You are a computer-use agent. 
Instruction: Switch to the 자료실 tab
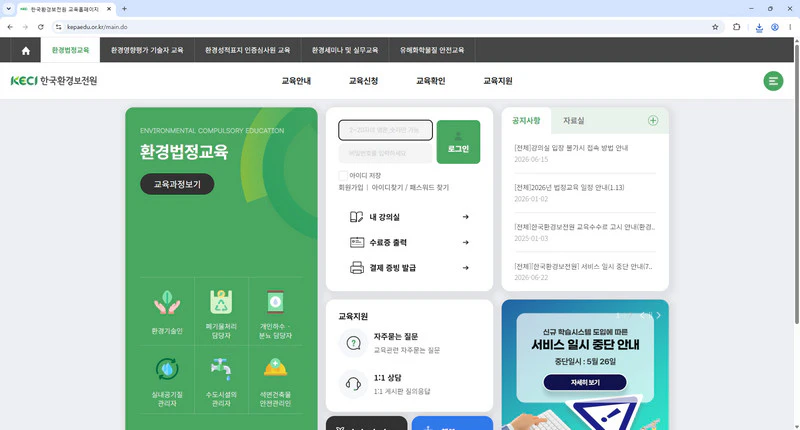pyautogui.click(x=573, y=120)
